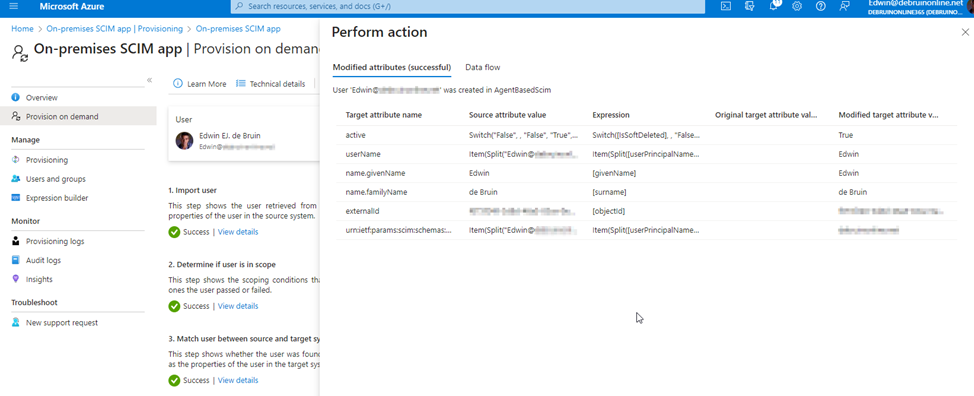Image resolution: width=974 pixels, height=396 pixels.
Task: Click the '[givenName]' expression cell
Action: [x=614, y=173]
